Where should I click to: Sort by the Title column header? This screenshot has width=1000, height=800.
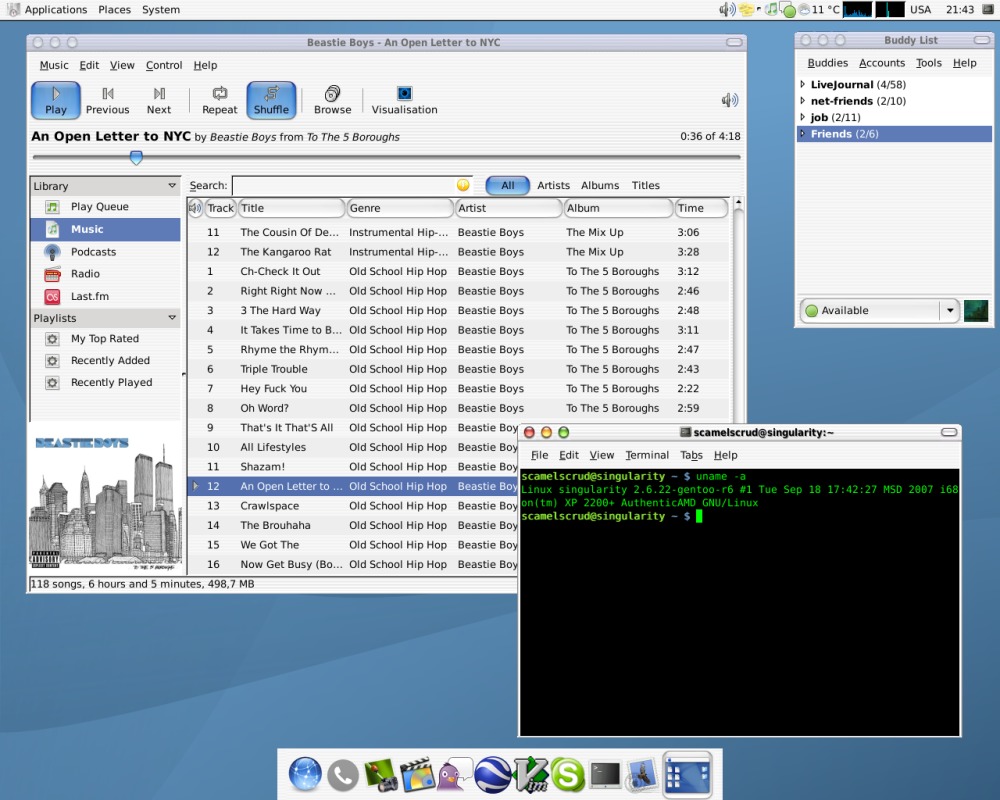tap(291, 208)
